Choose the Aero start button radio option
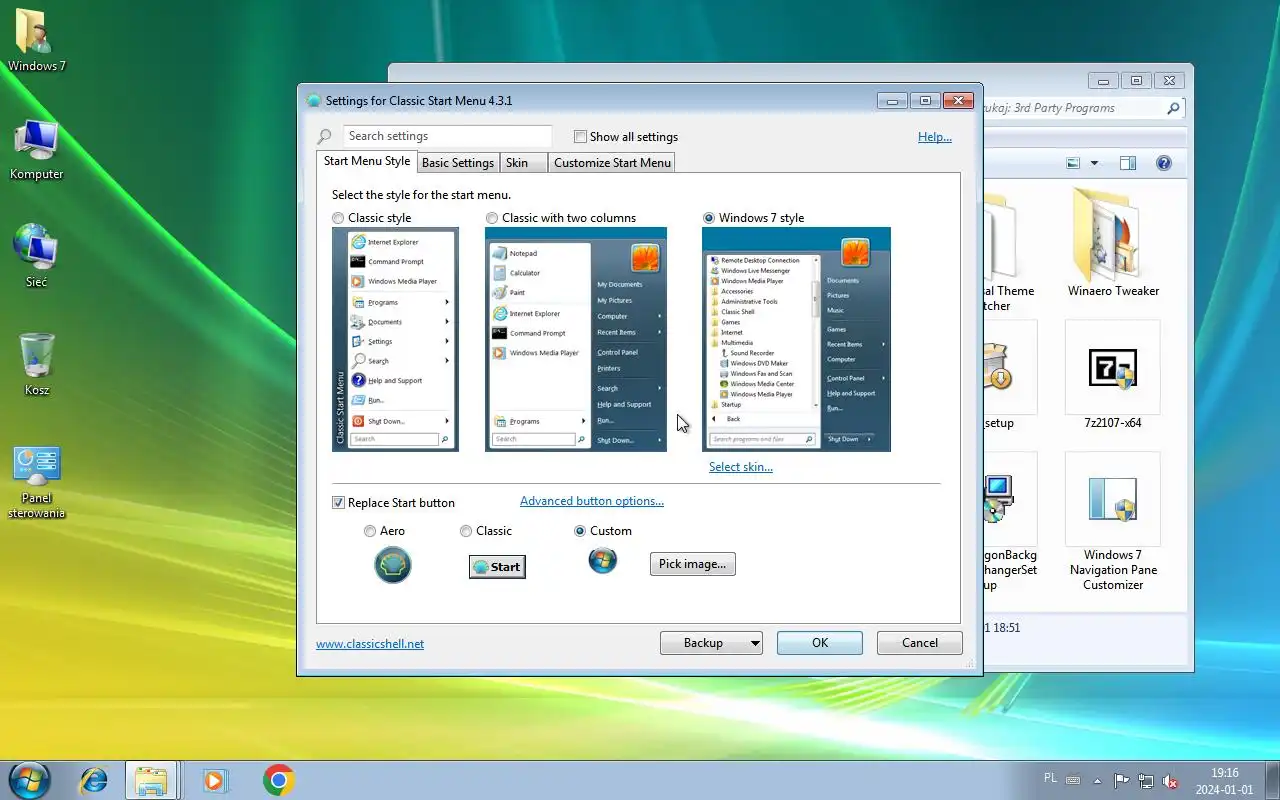This screenshot has height=800, width=1280. 370,531
